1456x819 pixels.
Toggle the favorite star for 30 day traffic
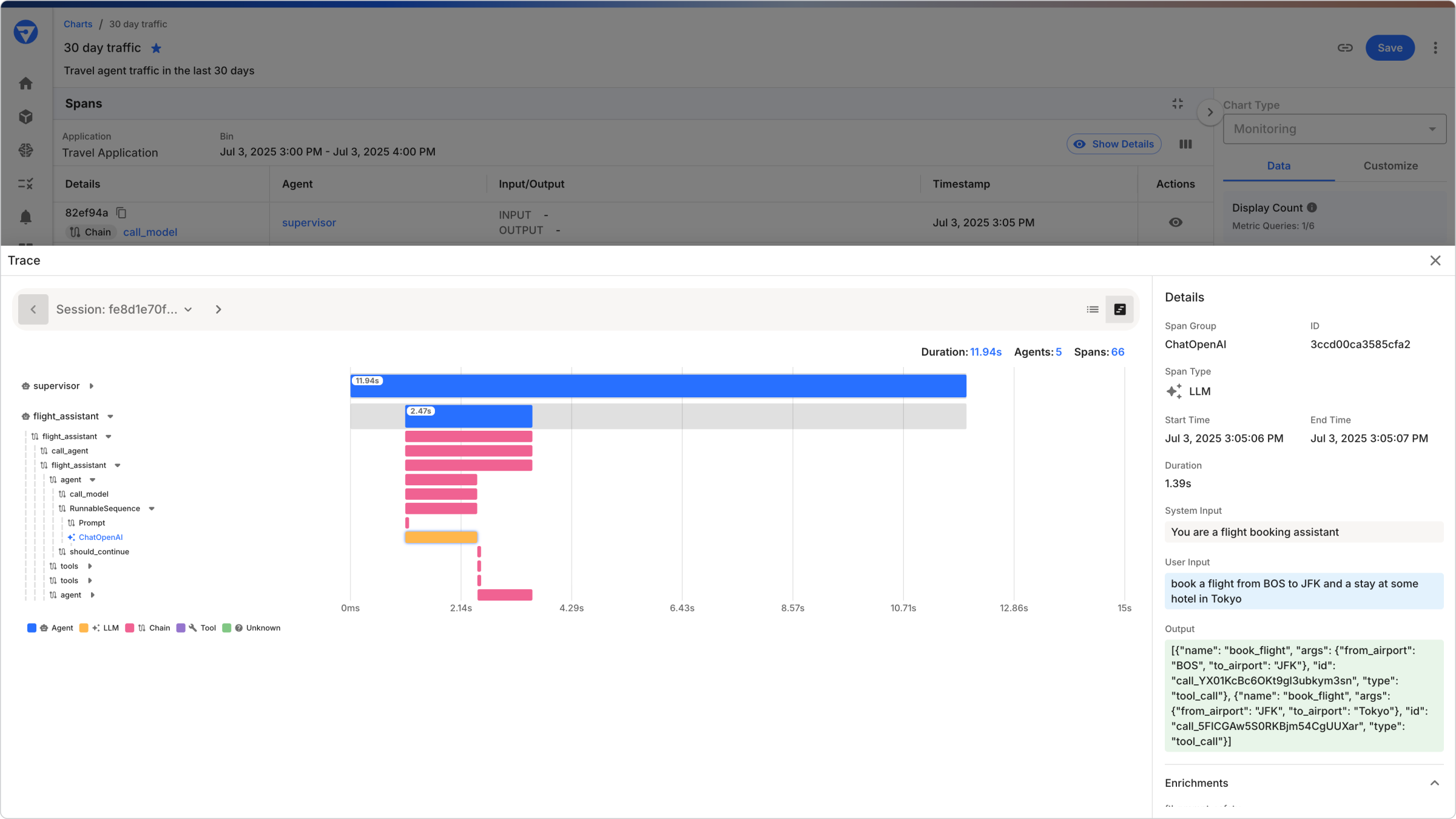pos(156,48)
